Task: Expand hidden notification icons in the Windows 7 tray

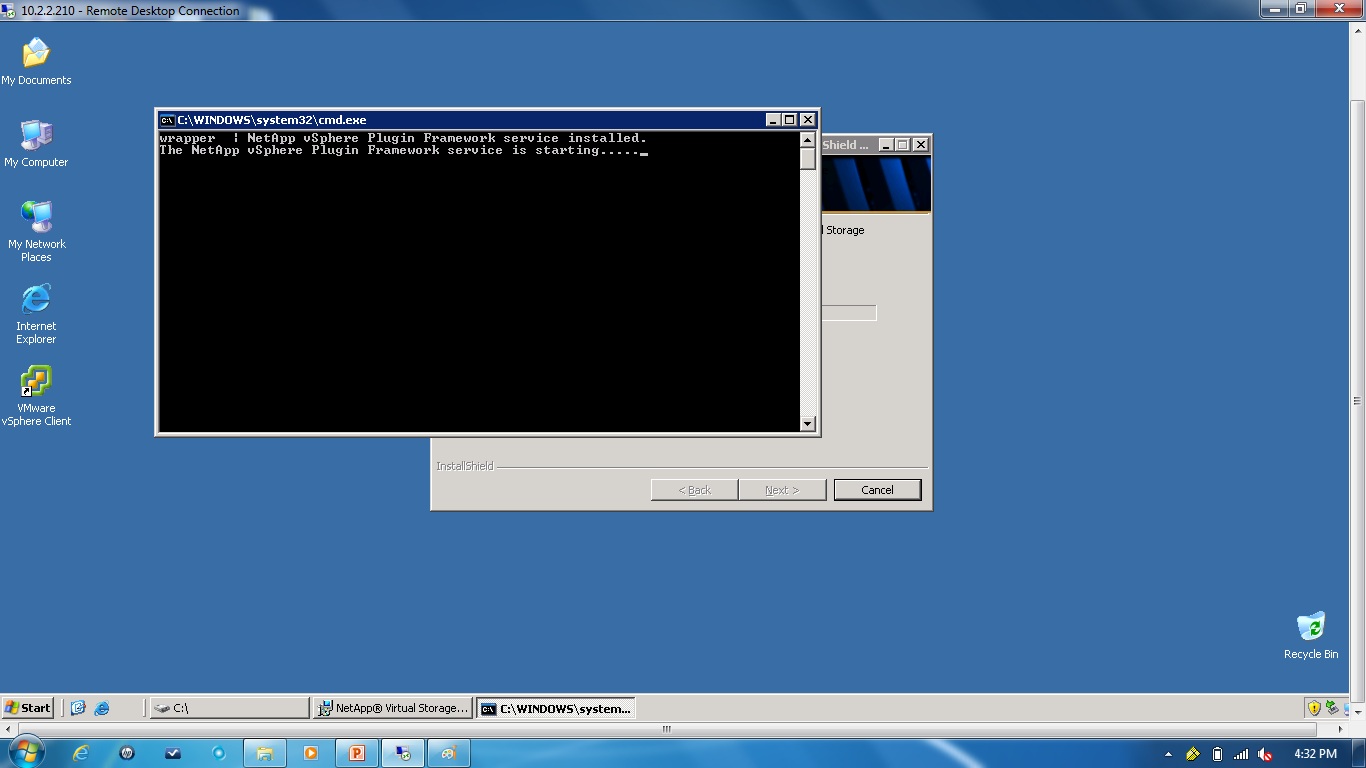Action: [x=1167, y=753]
